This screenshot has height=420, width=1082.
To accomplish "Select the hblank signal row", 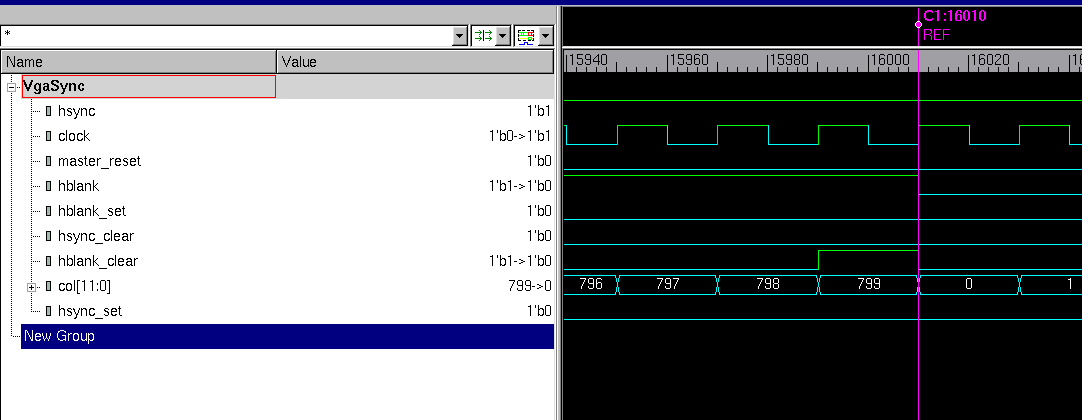I will (x=78, y=186).
